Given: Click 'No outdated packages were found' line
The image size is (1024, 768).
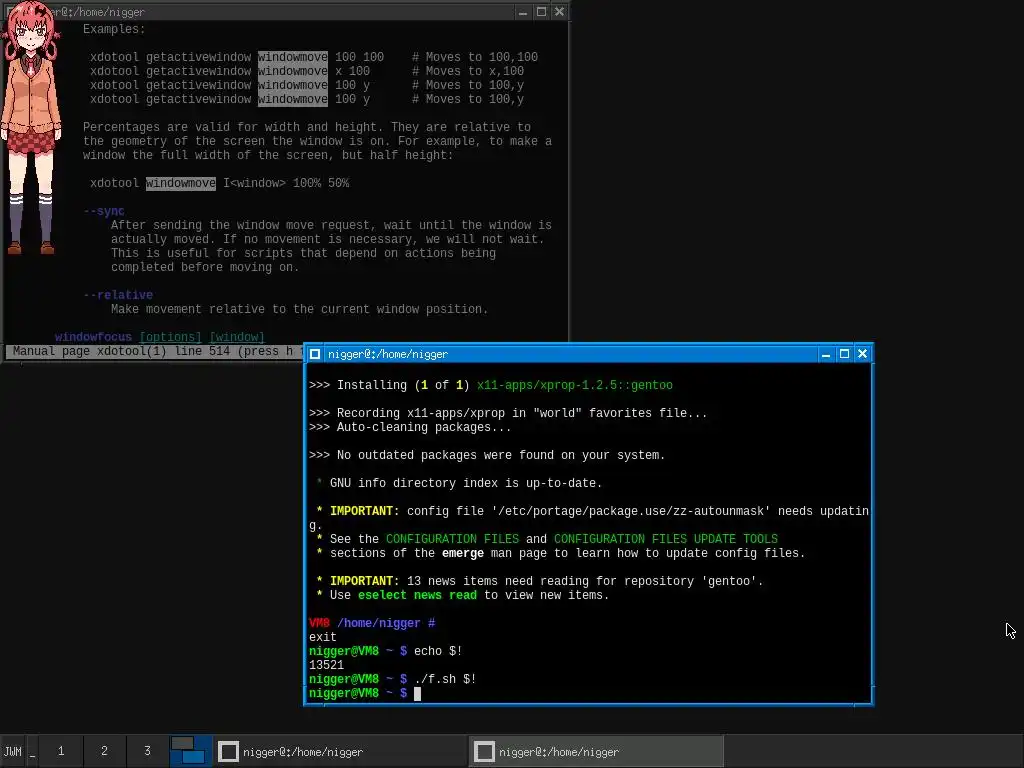Looking at the screenshot, I should click(487, 455).
